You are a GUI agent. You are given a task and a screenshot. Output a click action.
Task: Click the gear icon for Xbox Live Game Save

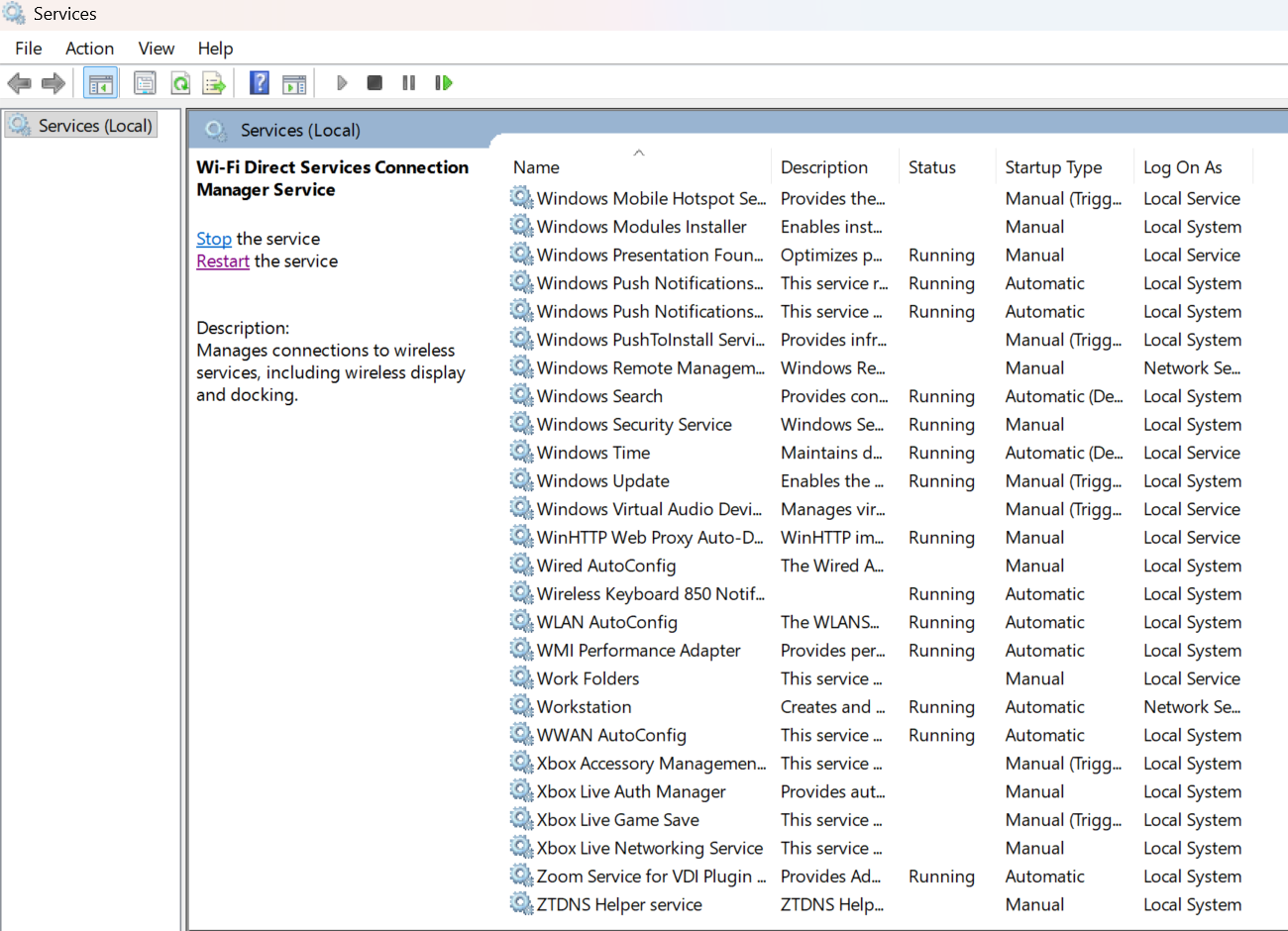[x=521, y=819]
